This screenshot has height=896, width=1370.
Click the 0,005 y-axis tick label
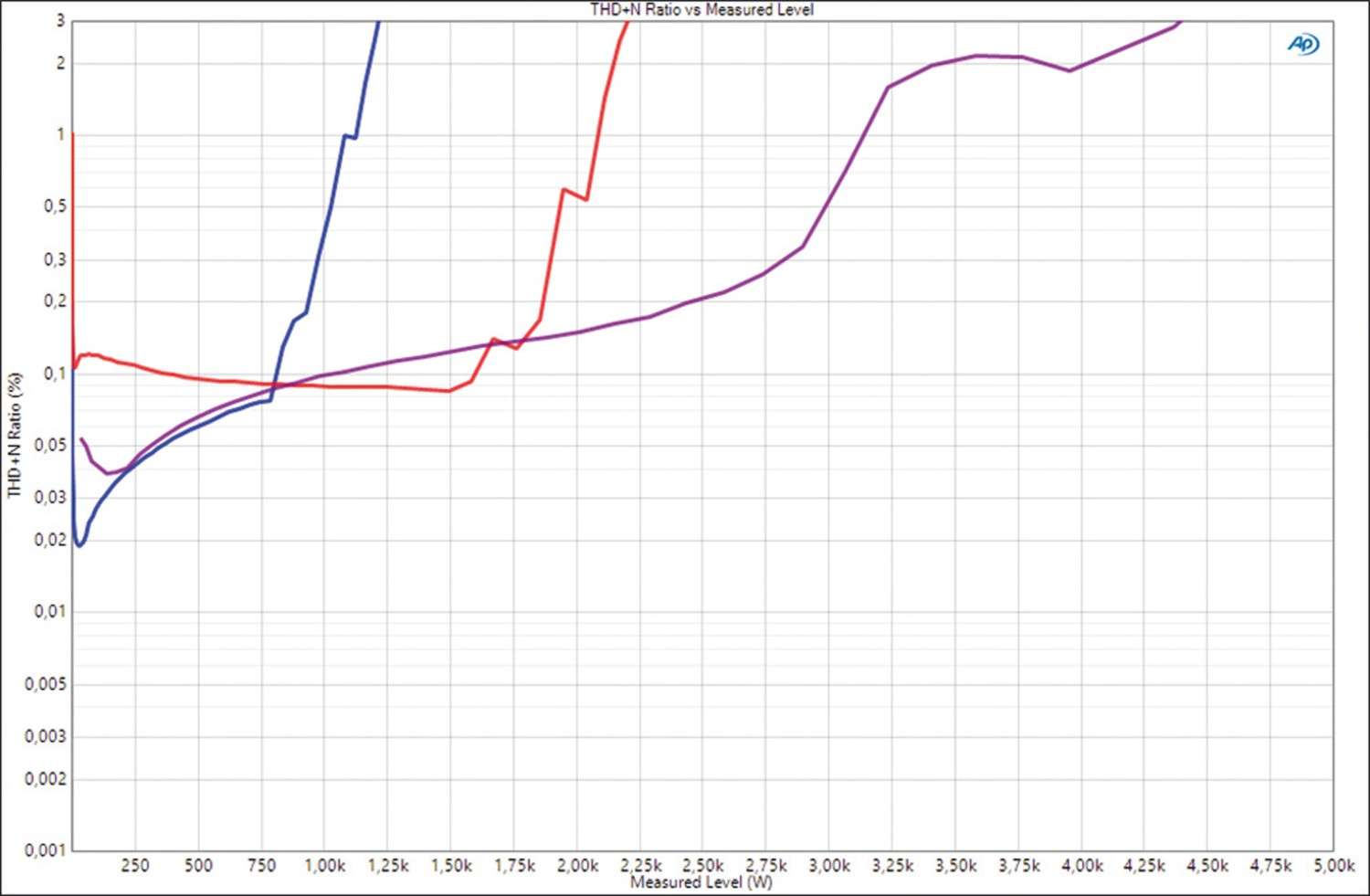tap(46, 684)
